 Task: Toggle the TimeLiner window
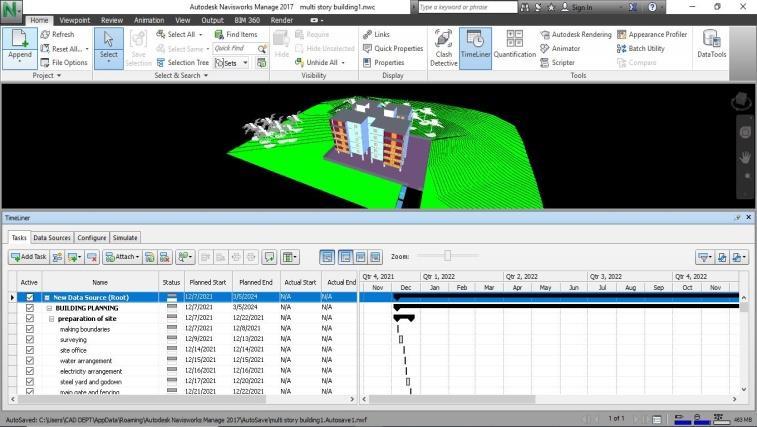click(x=475, y=47)
